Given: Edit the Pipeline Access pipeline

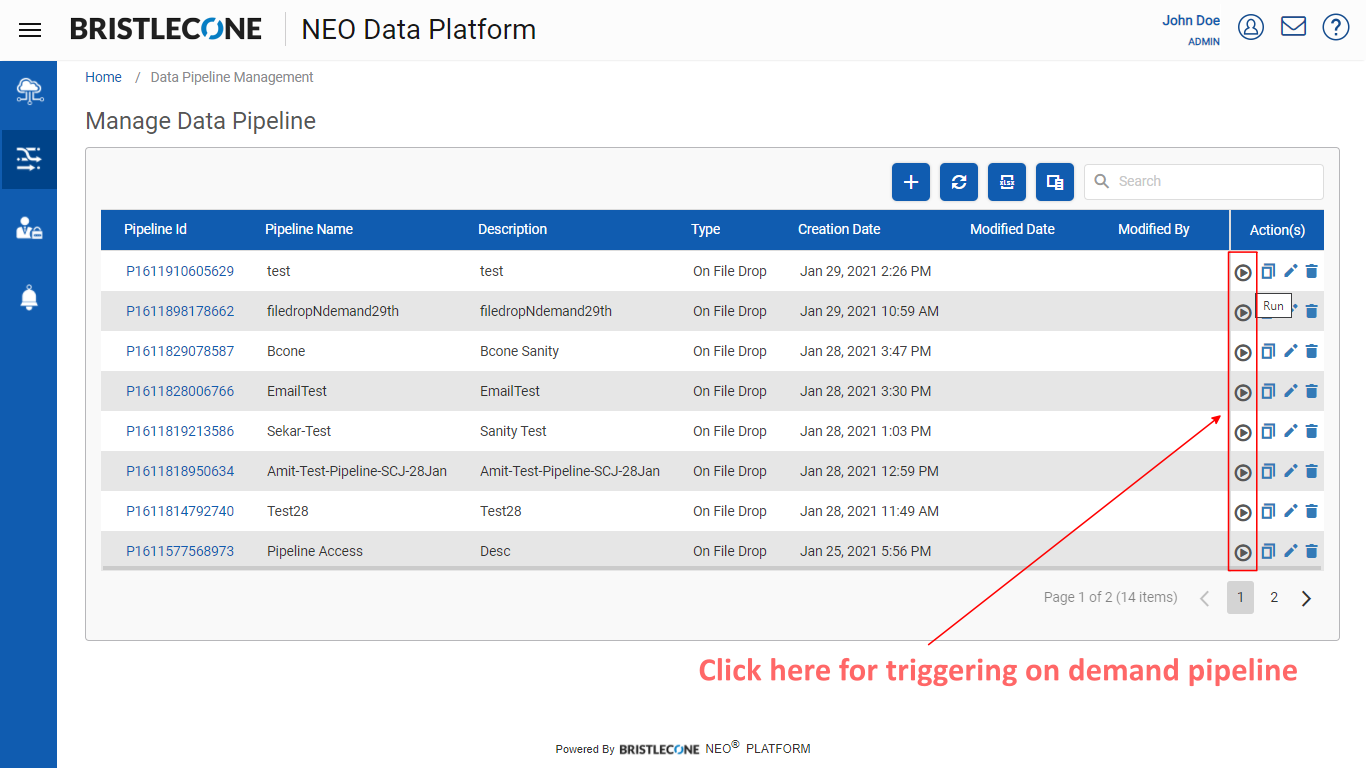Looking at the screenshot, I should click(x=1290, y=551).
